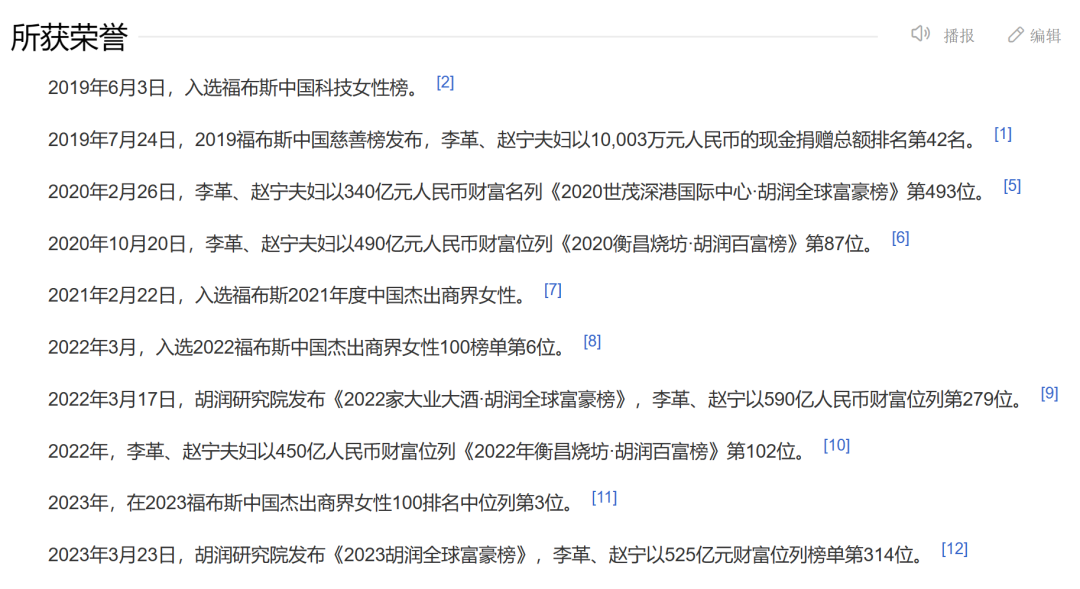1080x589 pixels.
Task: Click the speaker icon next to 播报
Action: coord(920,34)
